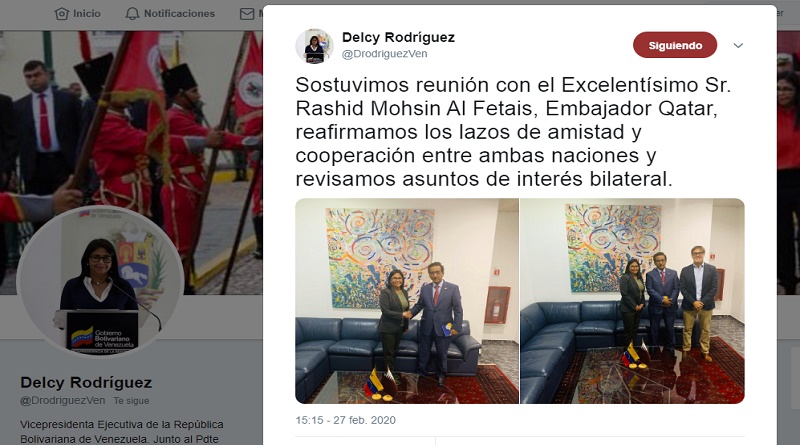Viewport: 800px width, 445px height.
Task: Click the Te sigue label
Action: pos(131,401)
